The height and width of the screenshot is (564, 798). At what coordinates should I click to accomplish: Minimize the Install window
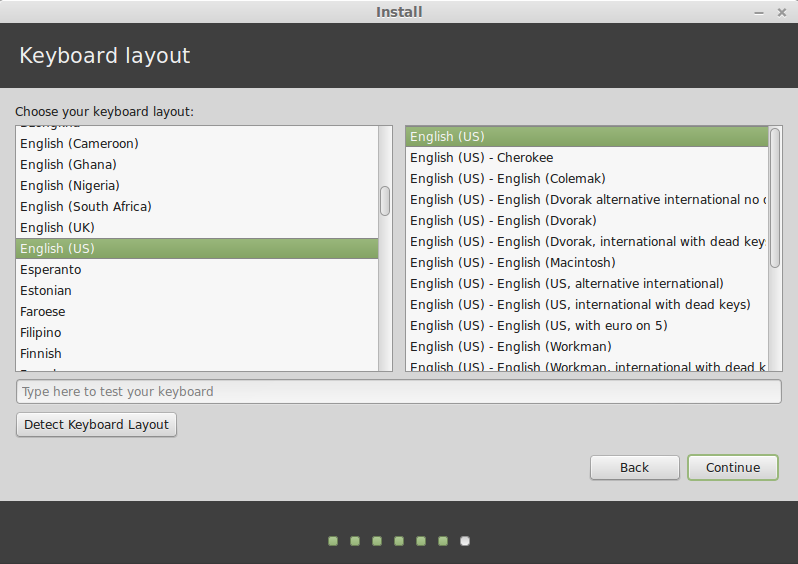pyautogui.click(x=758, y=12)
